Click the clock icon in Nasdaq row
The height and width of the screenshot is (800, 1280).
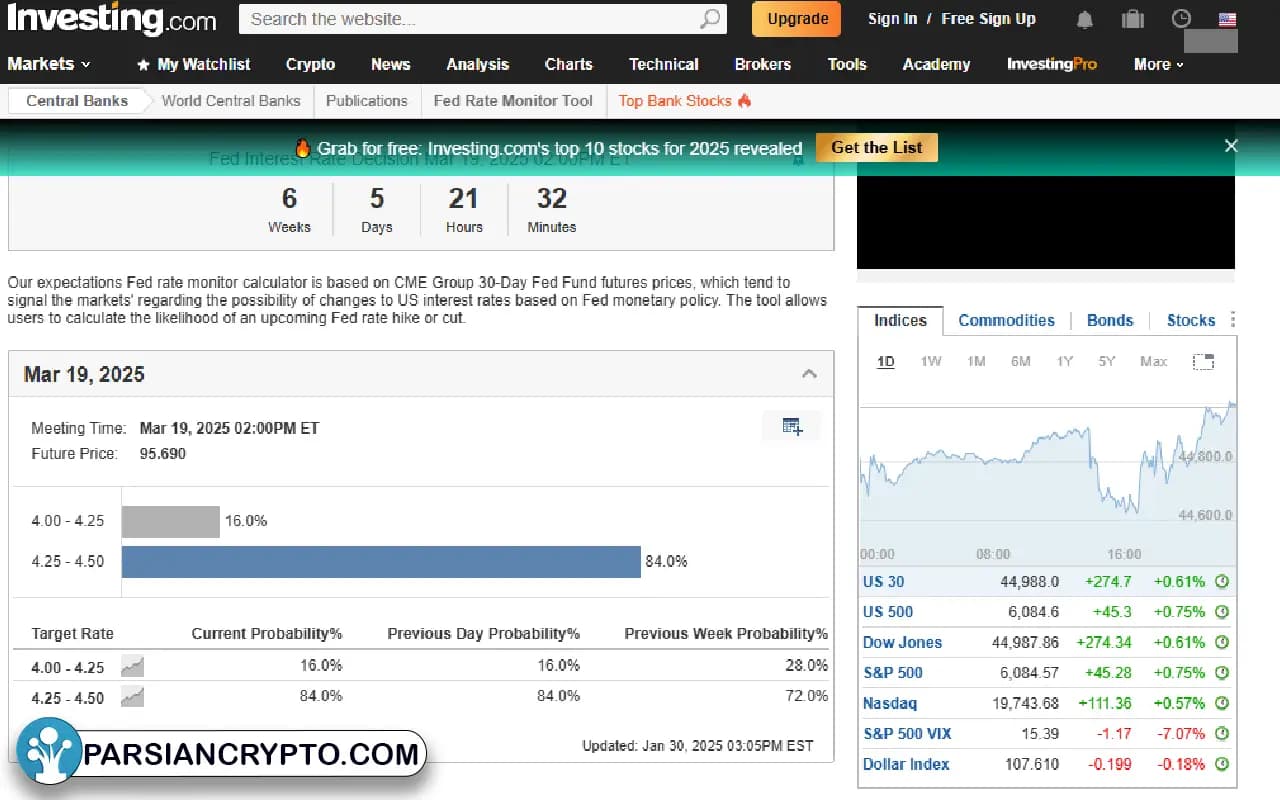[1221, 703]
